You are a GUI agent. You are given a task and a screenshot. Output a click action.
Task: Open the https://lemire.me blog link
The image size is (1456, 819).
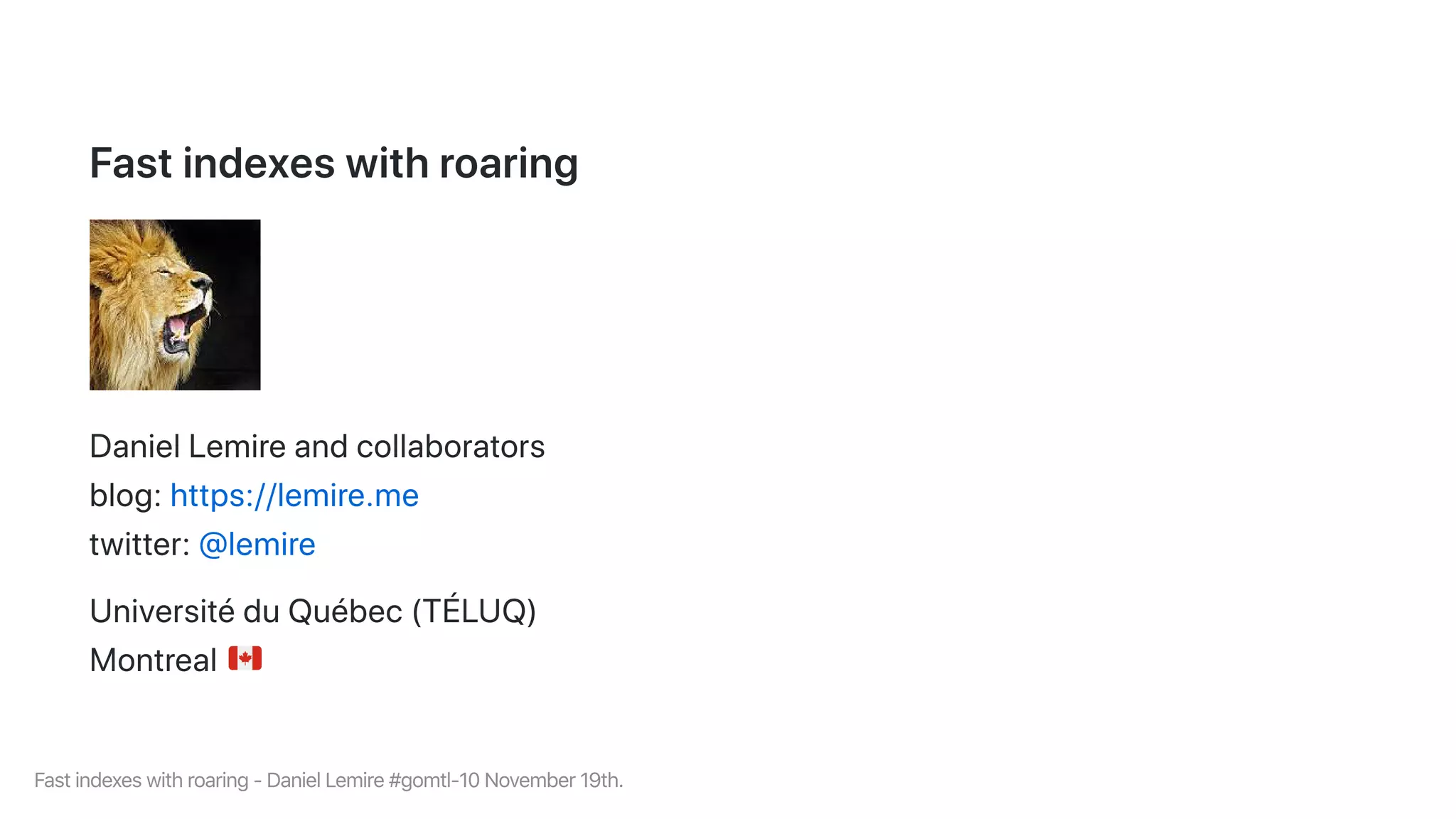[294, 496]
